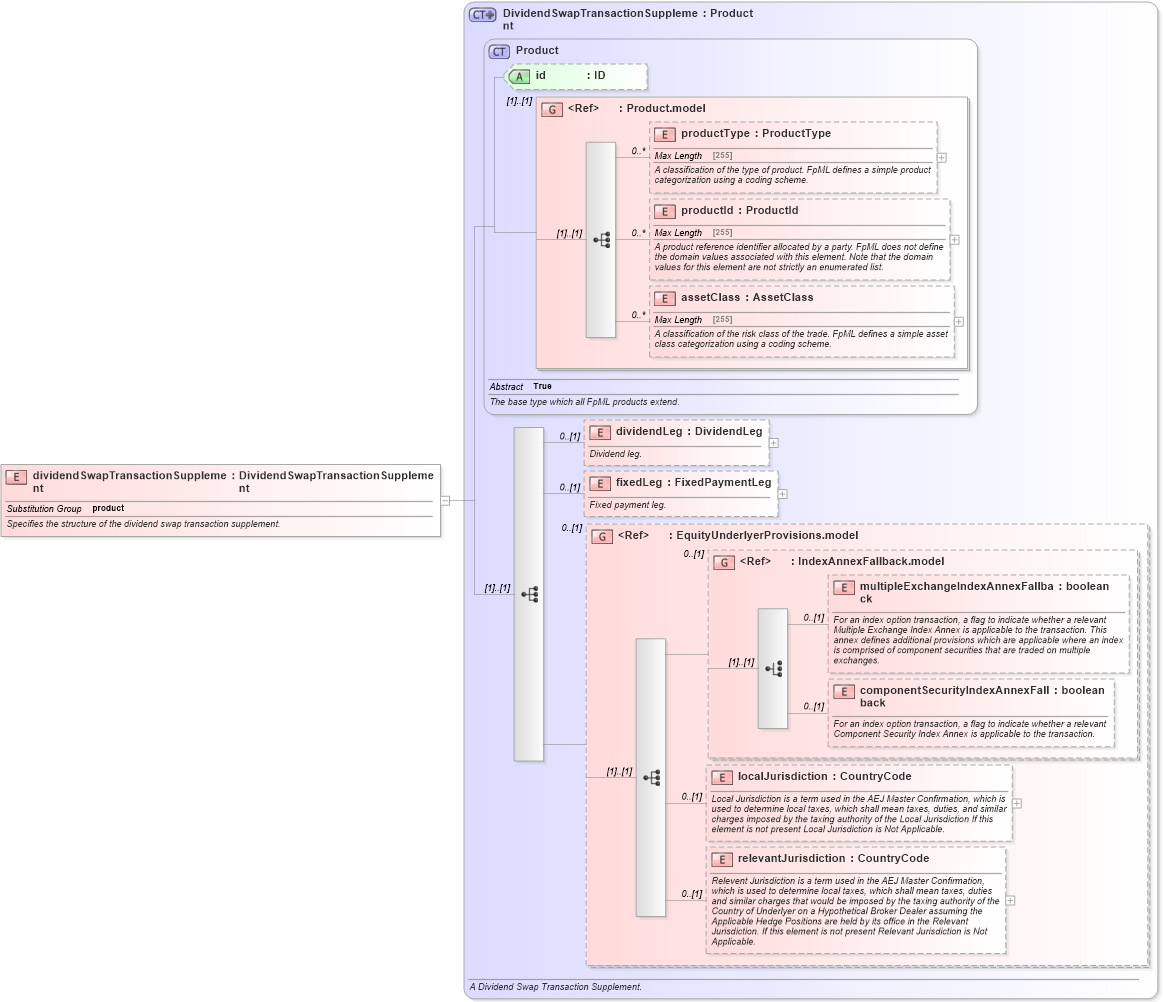This screenshot has width=1163, height=1002.
Task: Expand the fixedLeg element
Action: (x=783, y=494)
